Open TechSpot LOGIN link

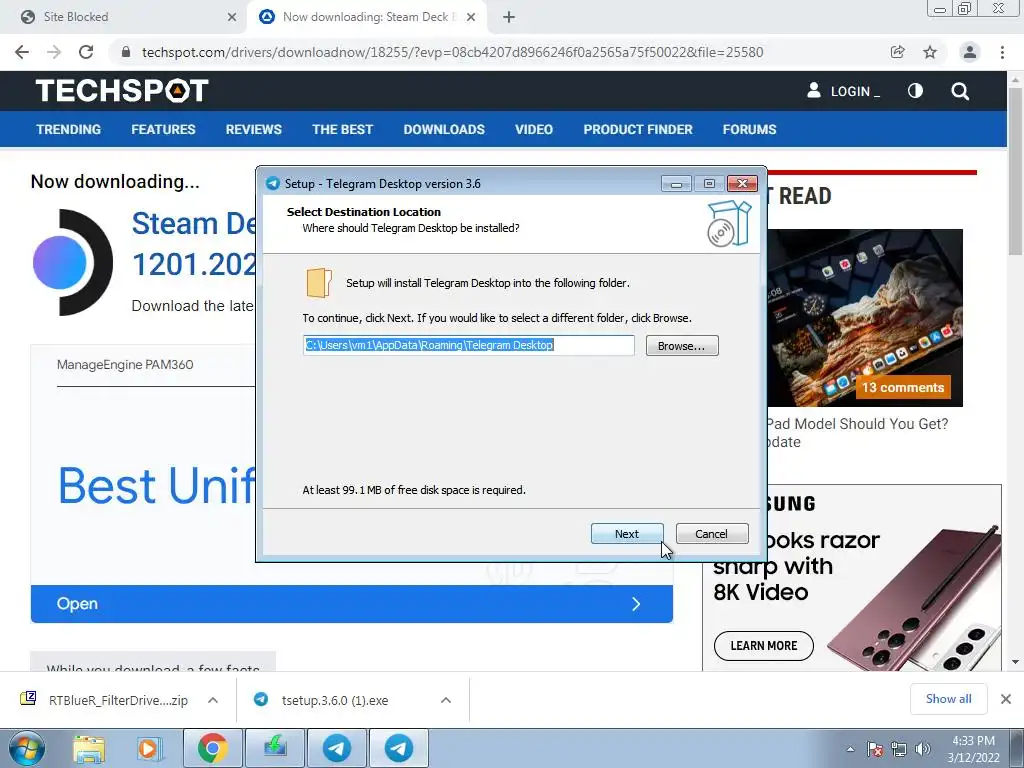tap(855, 91)
